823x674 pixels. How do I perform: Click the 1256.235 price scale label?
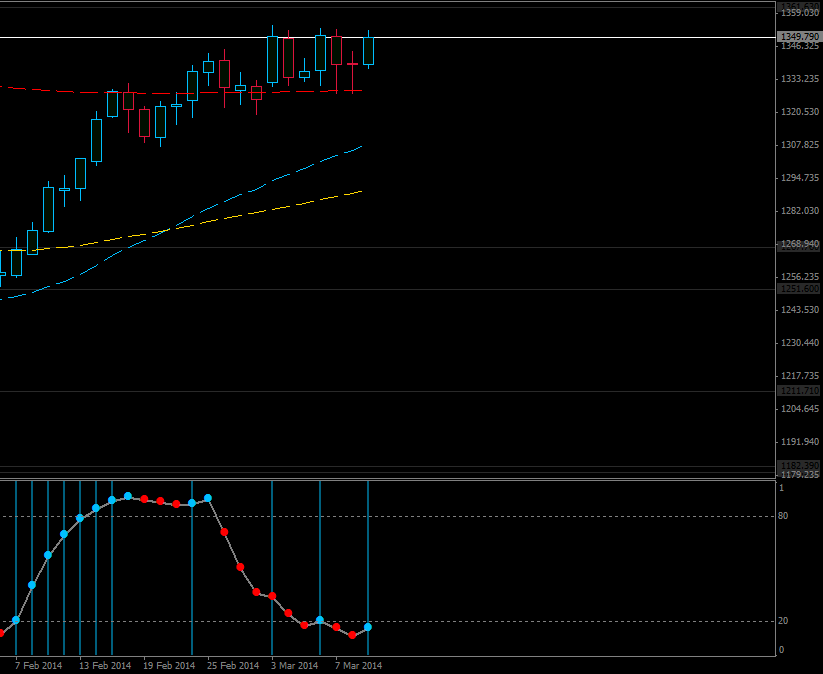click(x=800, y=277)
